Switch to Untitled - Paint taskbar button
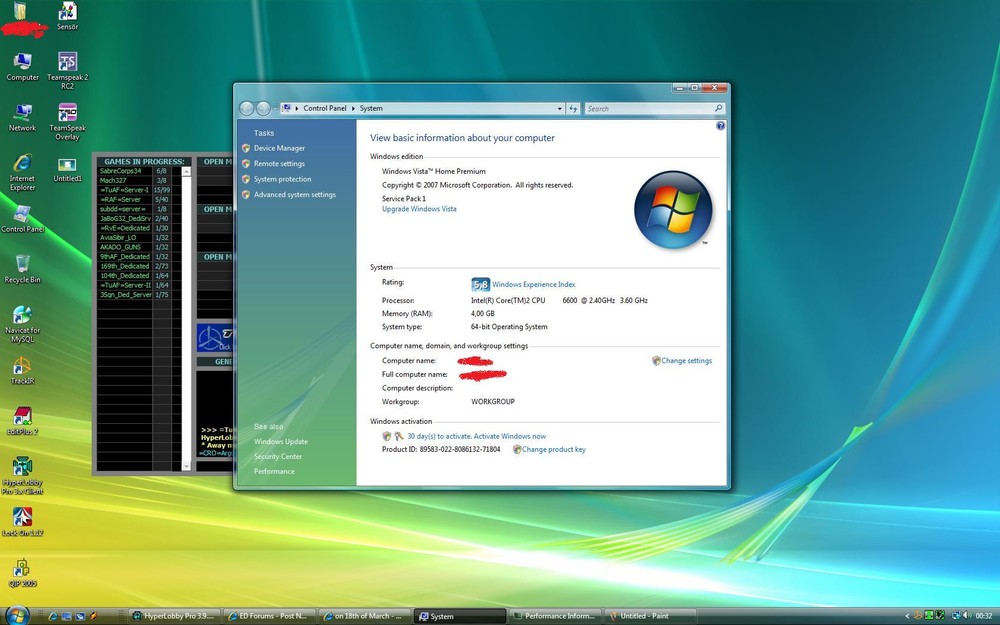This screenshot has width=1000, height=625. tap(649, 616)
